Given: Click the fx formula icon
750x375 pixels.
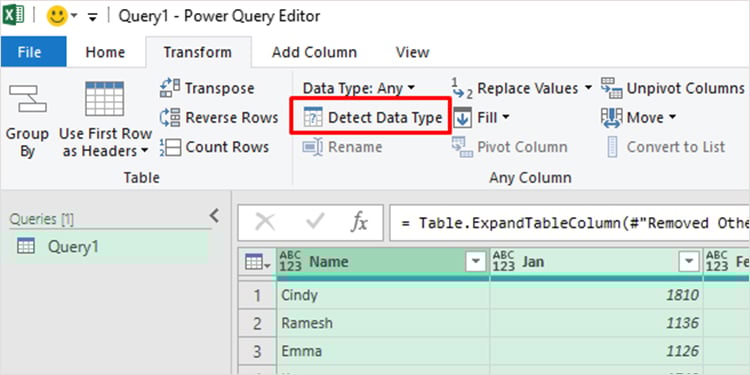Looking at the screenshot, I should pos(359,222).
